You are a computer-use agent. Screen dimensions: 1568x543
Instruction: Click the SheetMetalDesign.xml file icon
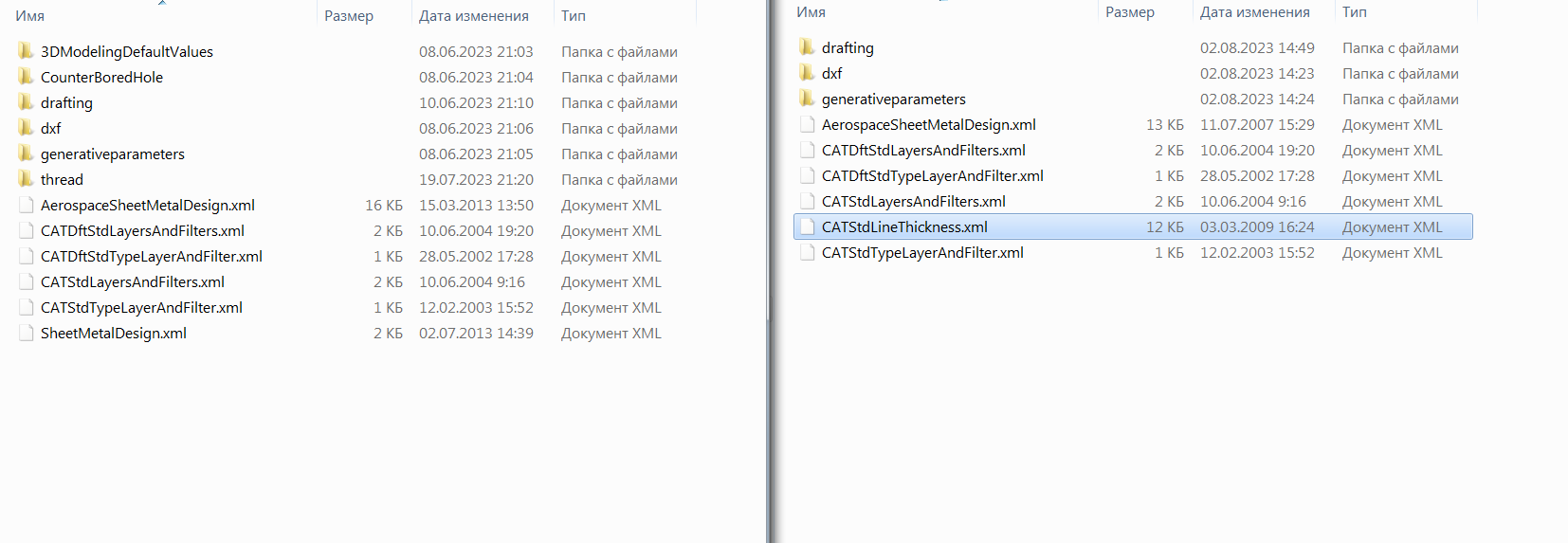point(26,333)
